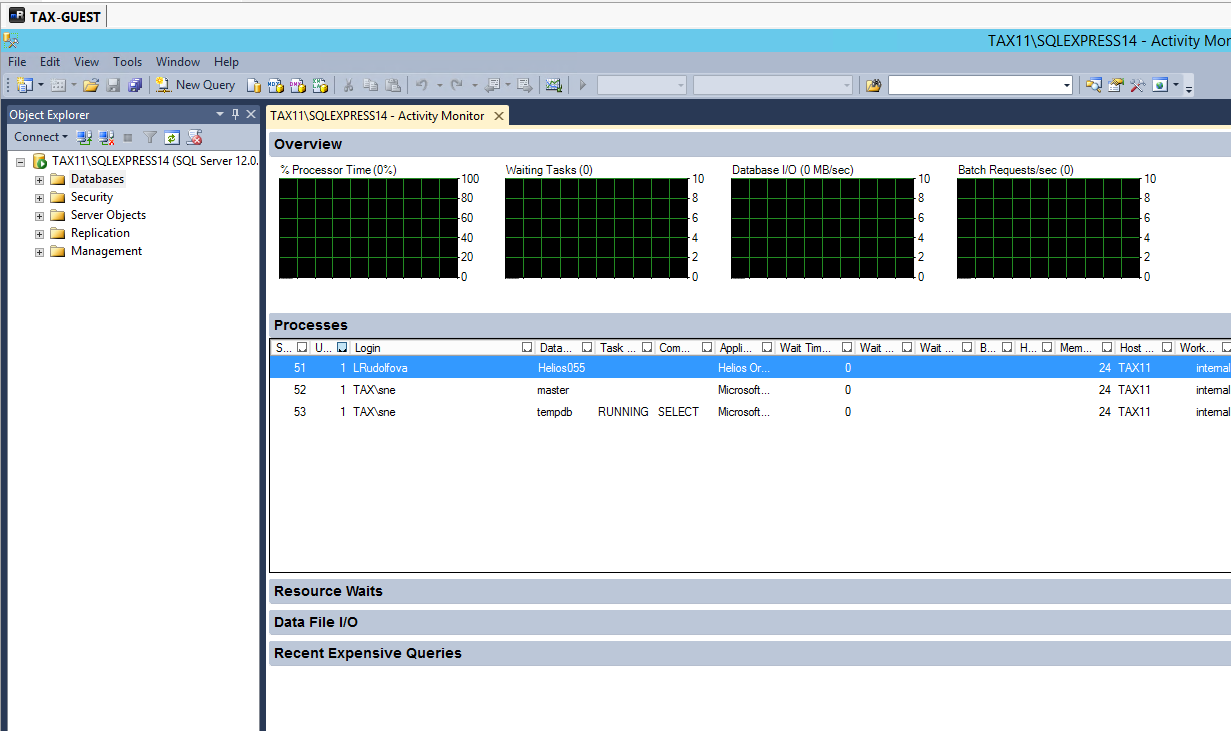Click the Open File folder icon
1231x731 pixels.
[x=91, y=85]
